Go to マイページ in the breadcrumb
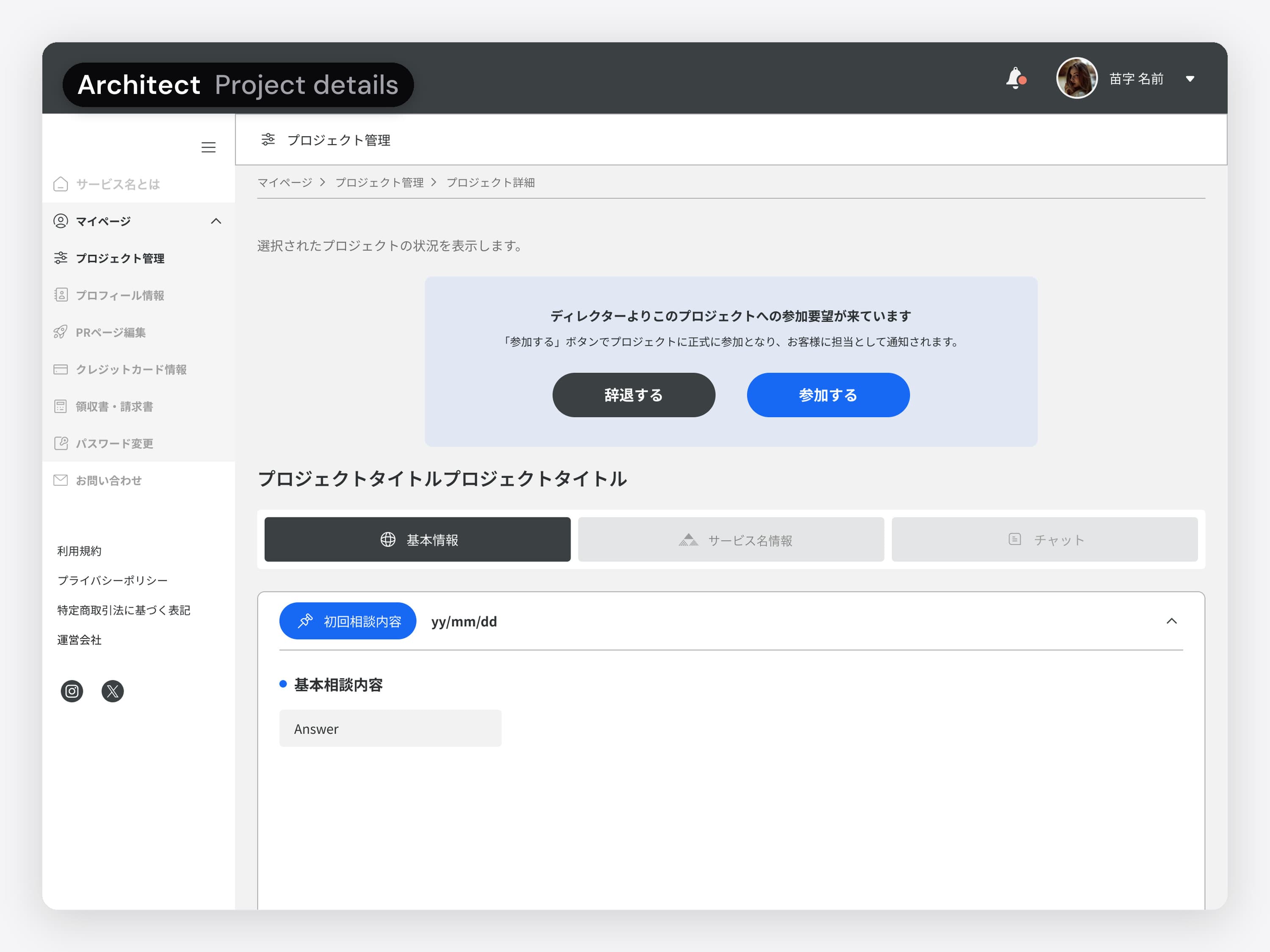Image resolution: width=1270 pixels, height=952 pixels. 285,182
